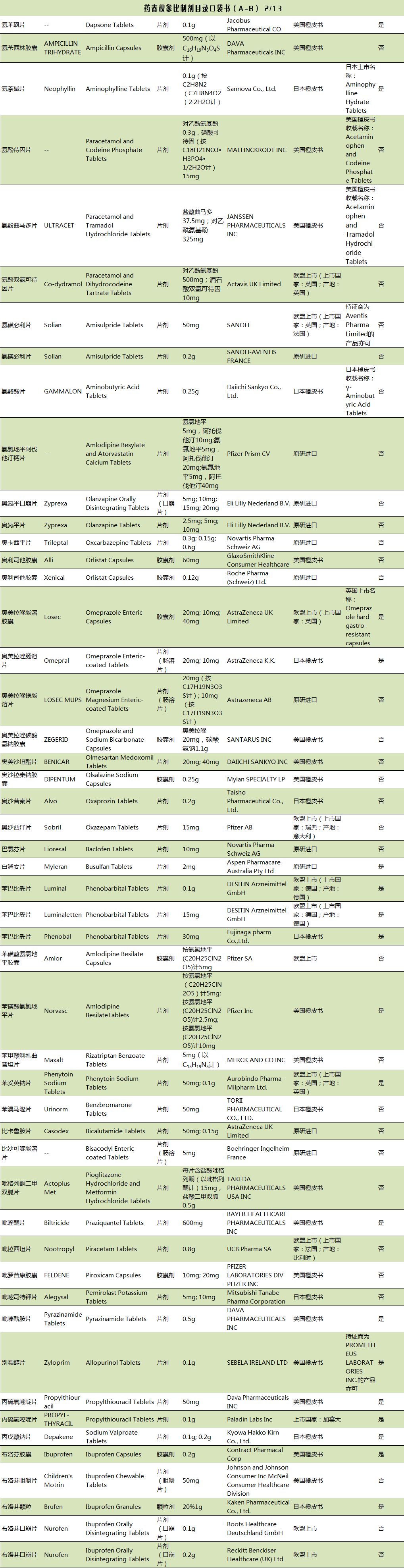Click 'Mylan SPECIALTY LP' manufacturer

click(256, 779)
